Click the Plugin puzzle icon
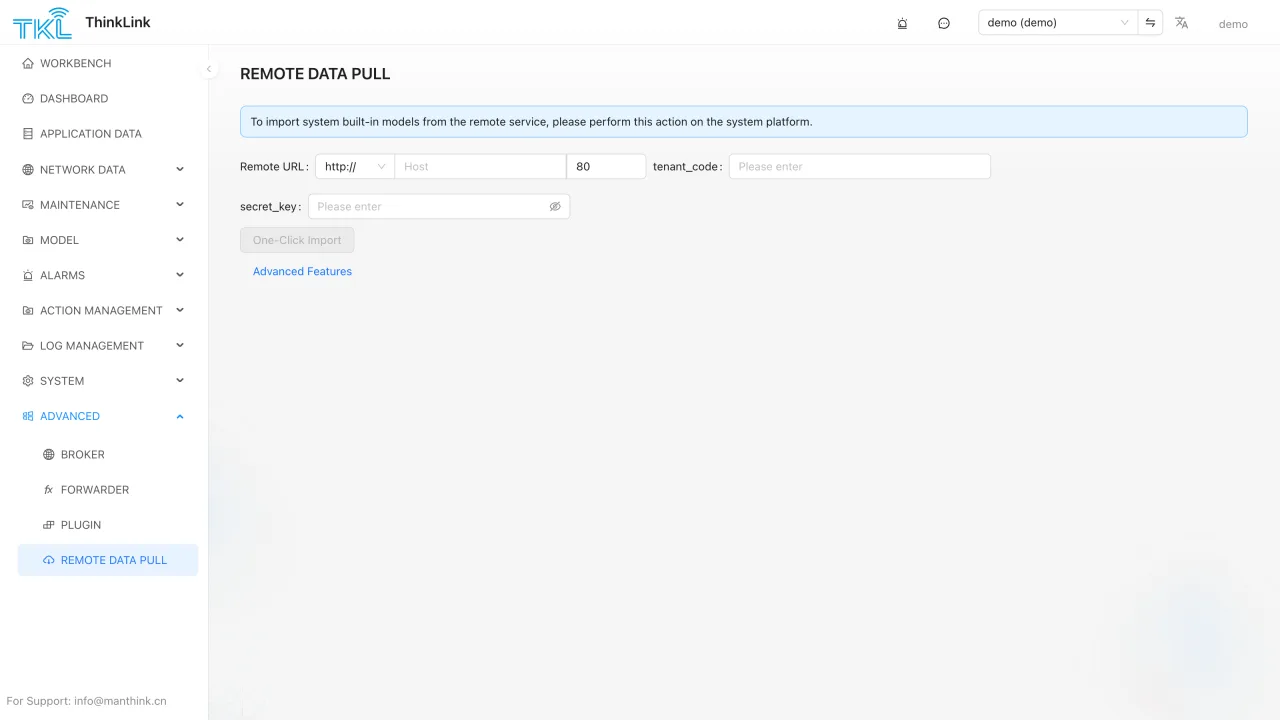Viewport: 1280px width, 720px height. (49, 525)
